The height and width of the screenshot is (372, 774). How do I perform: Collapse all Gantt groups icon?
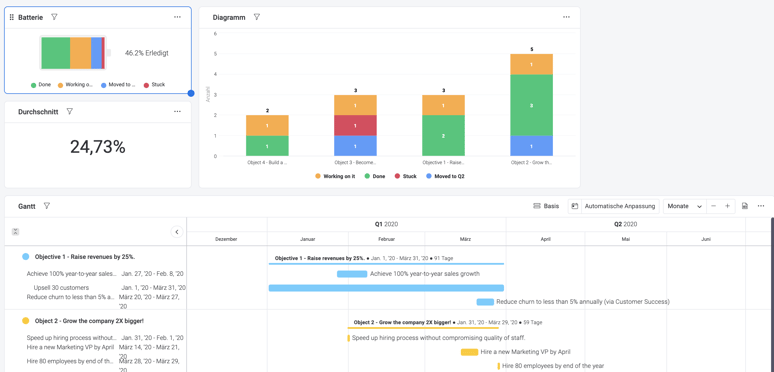[x=15, y=231]
